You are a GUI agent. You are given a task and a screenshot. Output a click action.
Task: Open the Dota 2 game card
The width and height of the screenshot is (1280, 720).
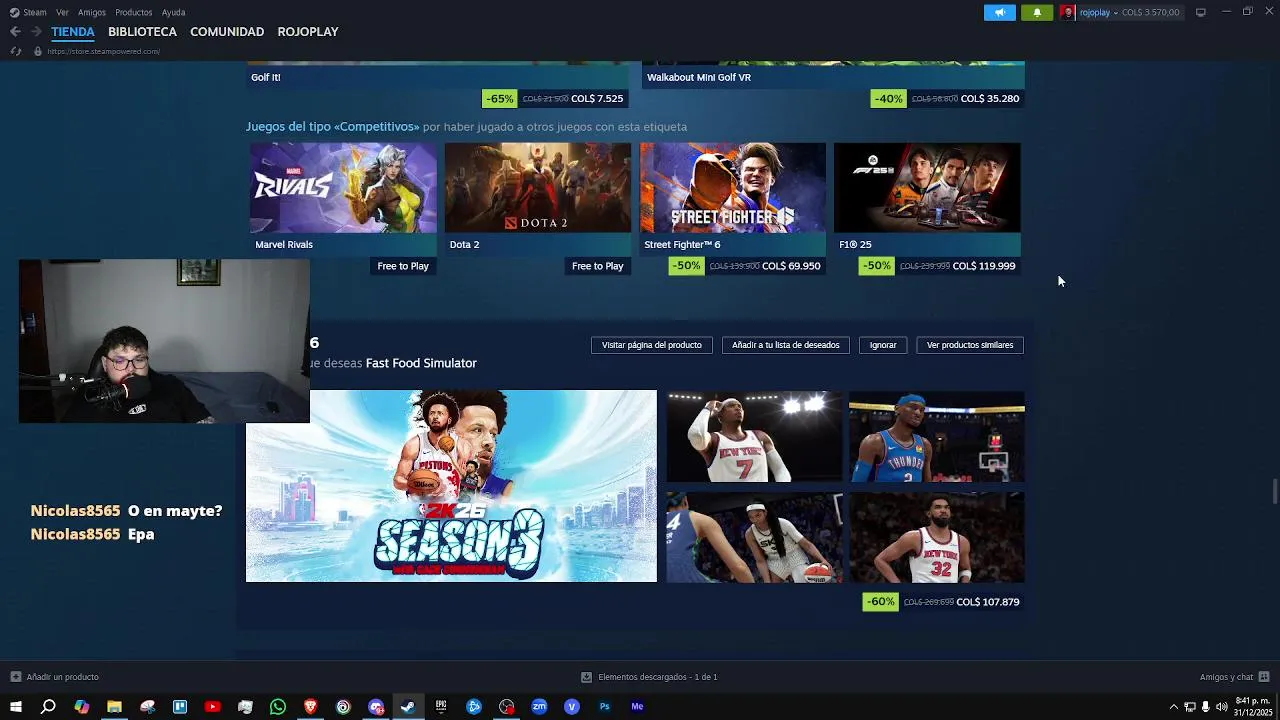[x=538, y=198]
